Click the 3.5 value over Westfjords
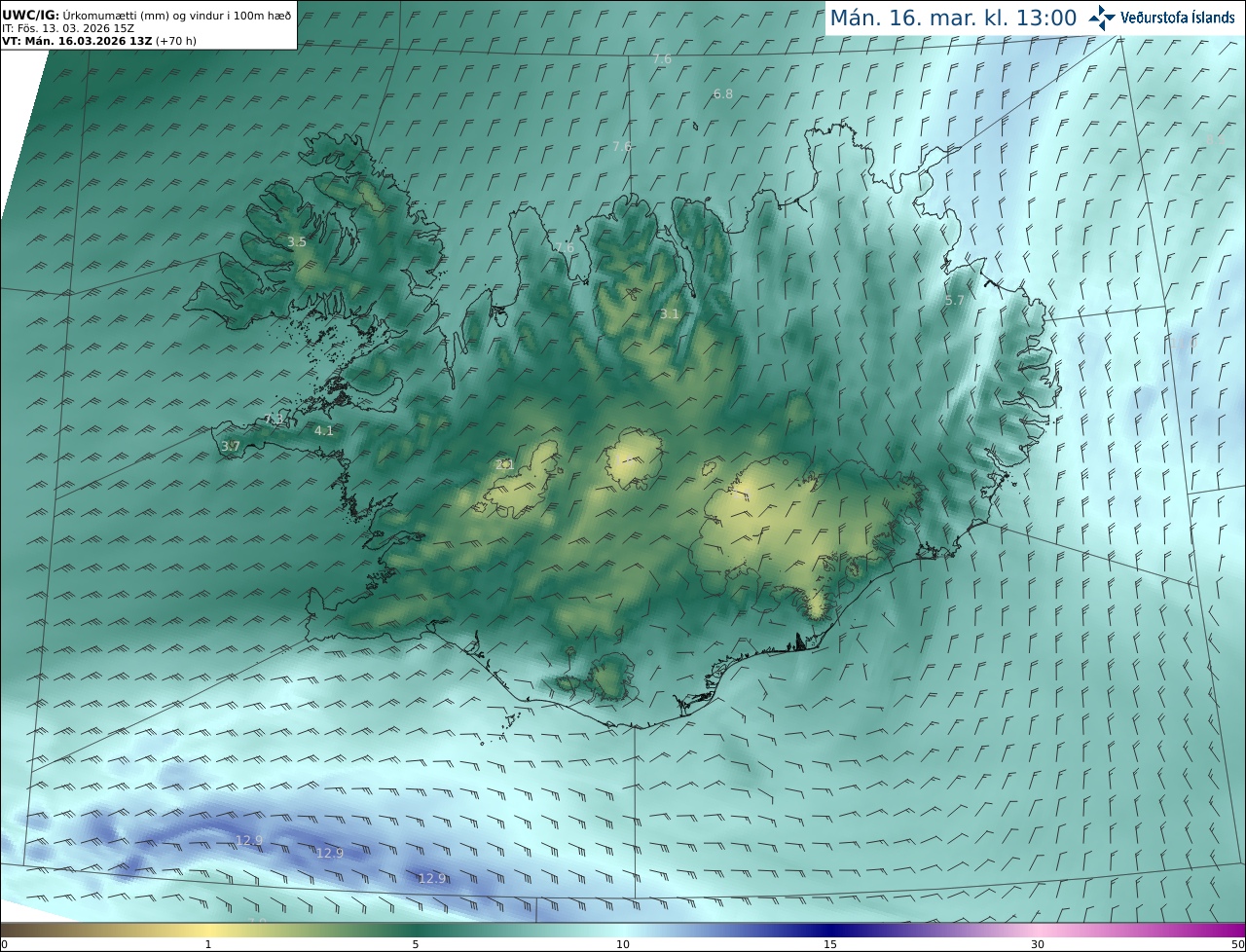The image size is (1246, 952). (297, 242)
